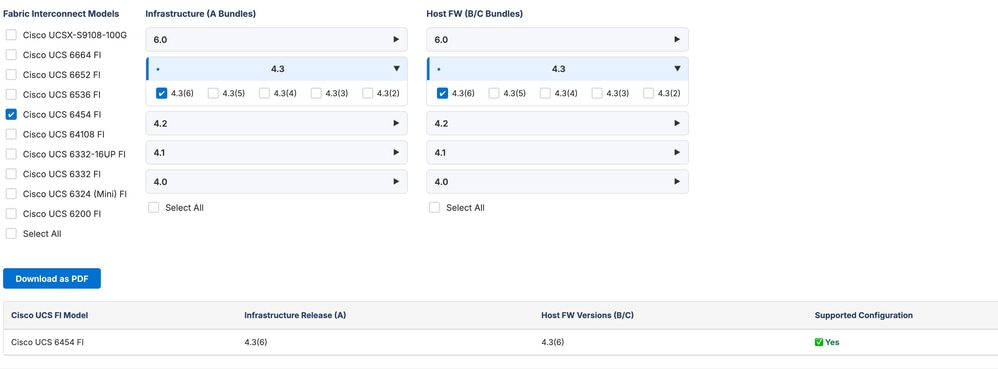Image resolution: width=998 pixels, height=370 pixels.
Task: Check the Cisco UCS 64108 FI model
Action: click(x=11, y=134)
